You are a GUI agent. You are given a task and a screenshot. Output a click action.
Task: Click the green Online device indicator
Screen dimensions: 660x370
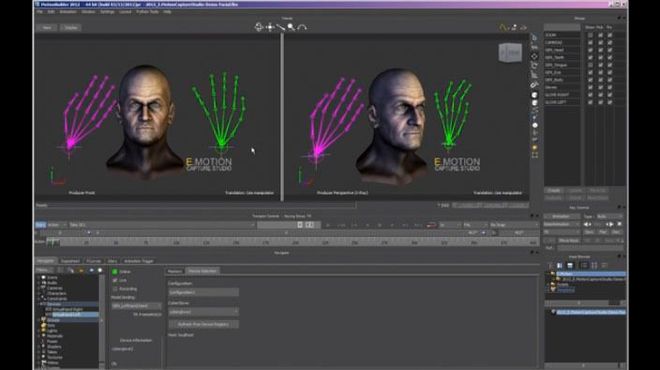(115, 272)
